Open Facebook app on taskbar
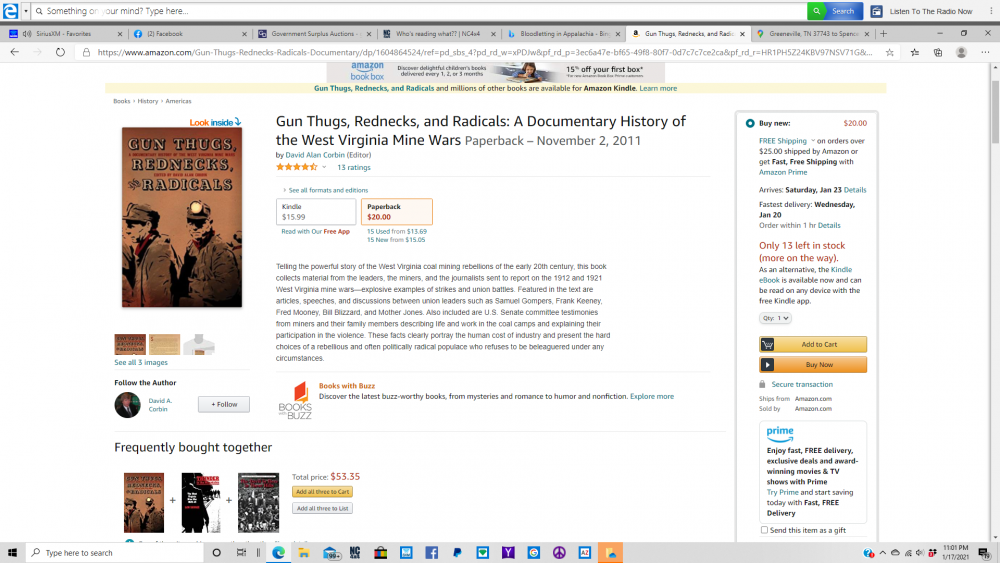This screenshot has height=563, width=1000. 432,553
